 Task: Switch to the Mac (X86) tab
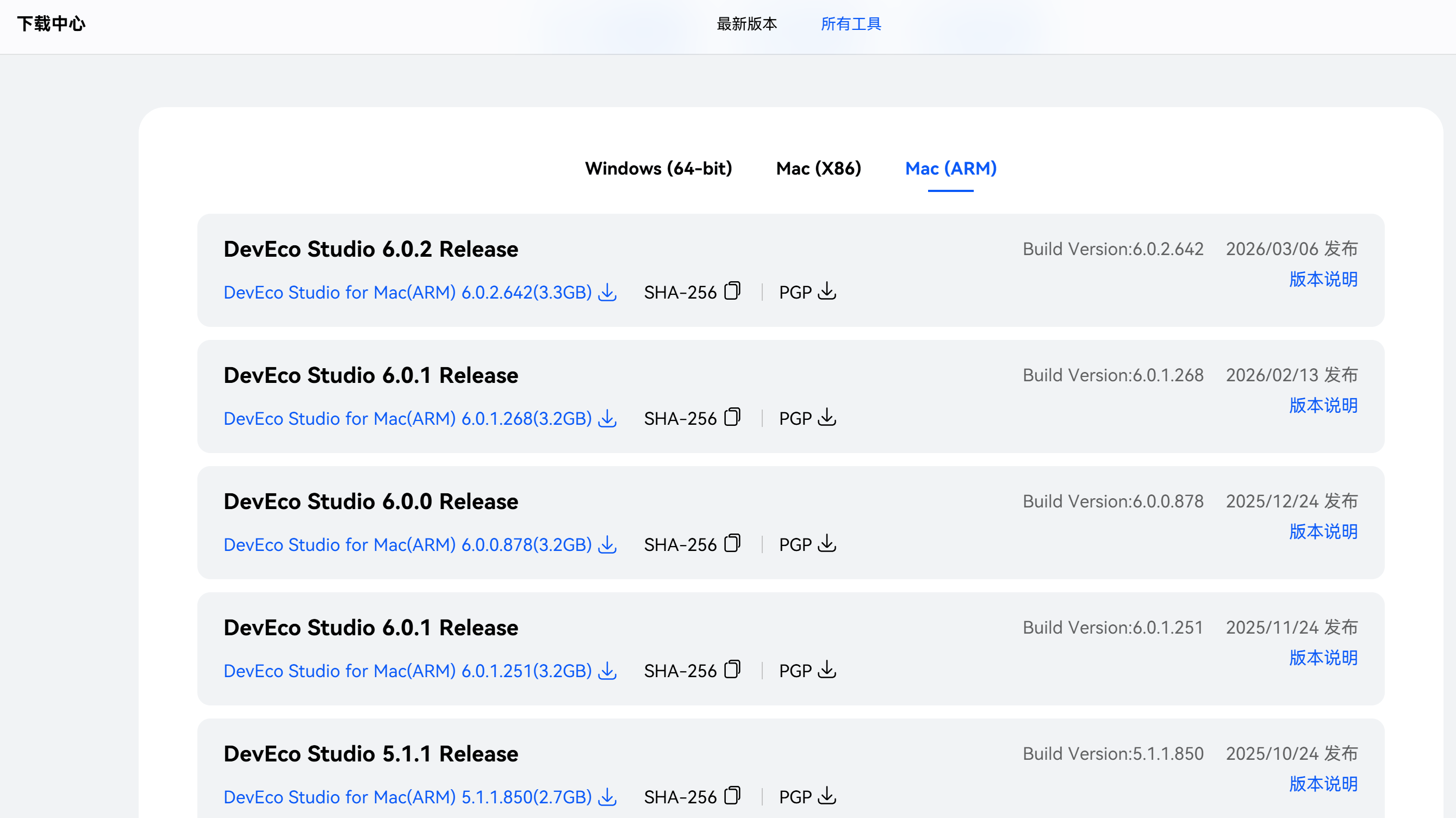(818, 169)
